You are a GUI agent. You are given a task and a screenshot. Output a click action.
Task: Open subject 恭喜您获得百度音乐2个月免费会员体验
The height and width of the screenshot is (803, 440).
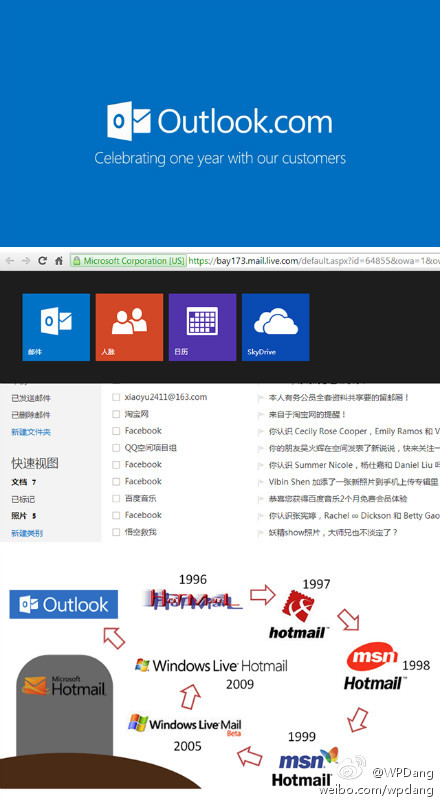tap(338, 499)
